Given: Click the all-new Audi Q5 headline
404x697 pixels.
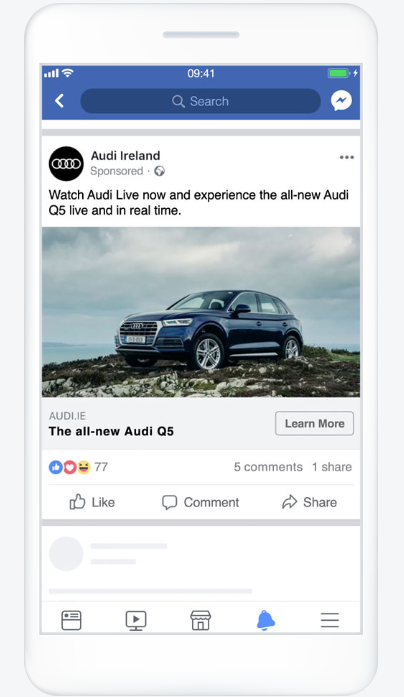Looking at the screenshot, I should (x=111, y=431).
